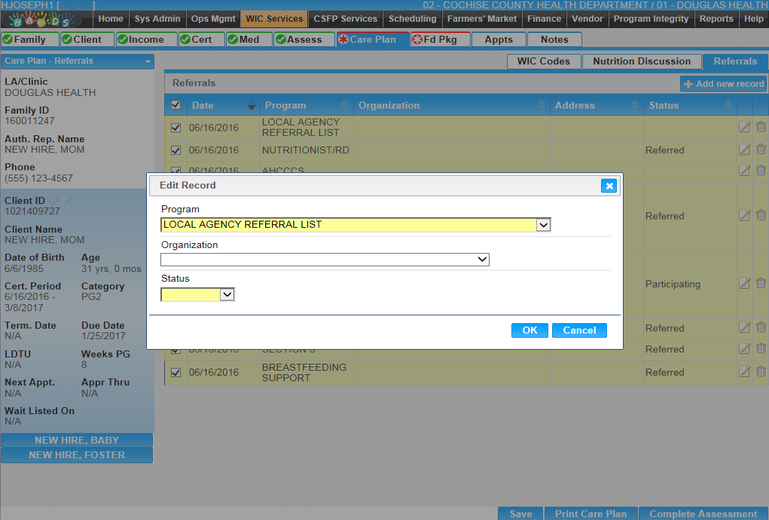The height and width of the screenshot is (520, 769).
Task: Uncheck the NUTRITIONIST/RD row checkbox
Action: pos(177,151)
